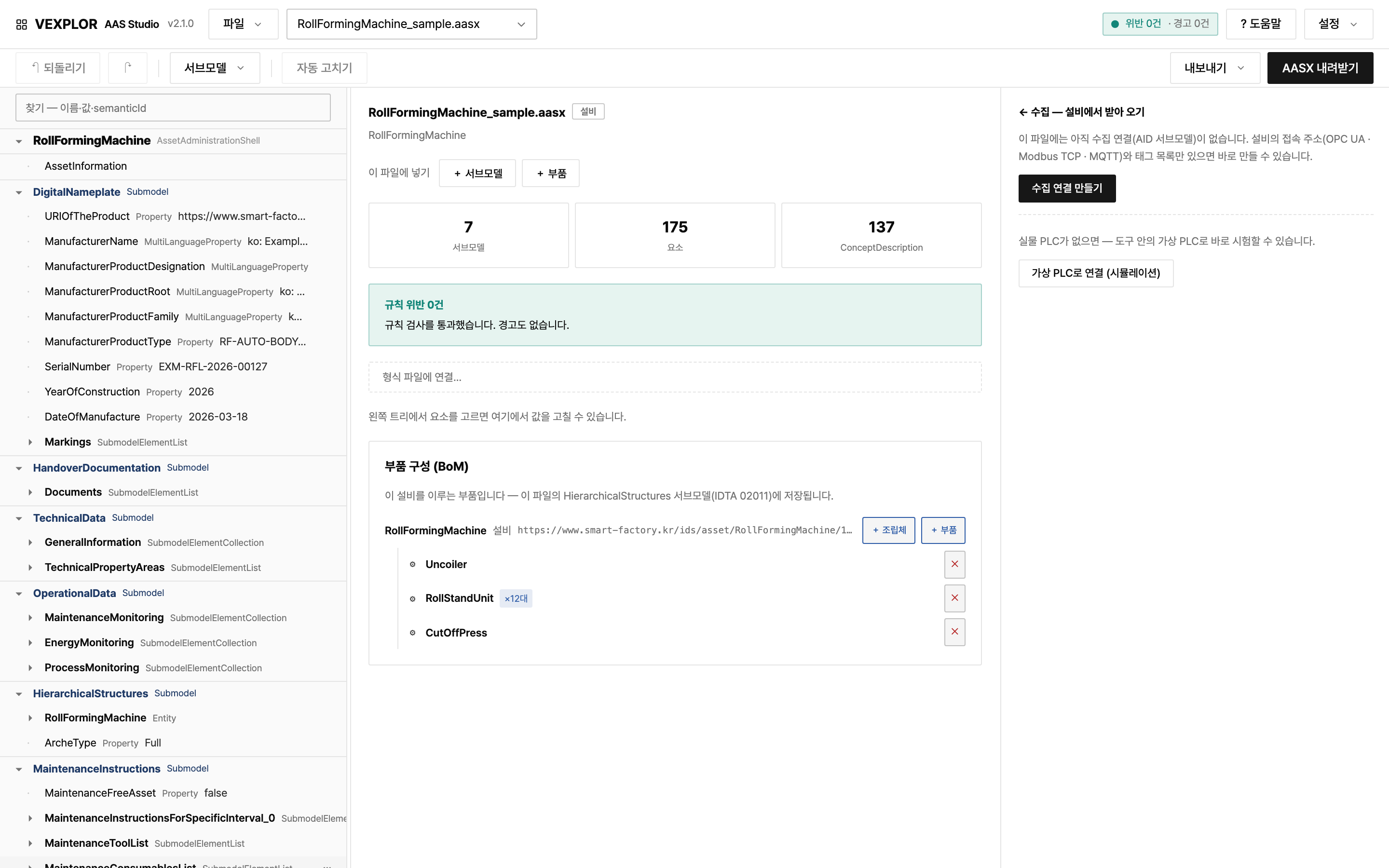Collapse the TechnicalData submodel

[x=19, y=518]
